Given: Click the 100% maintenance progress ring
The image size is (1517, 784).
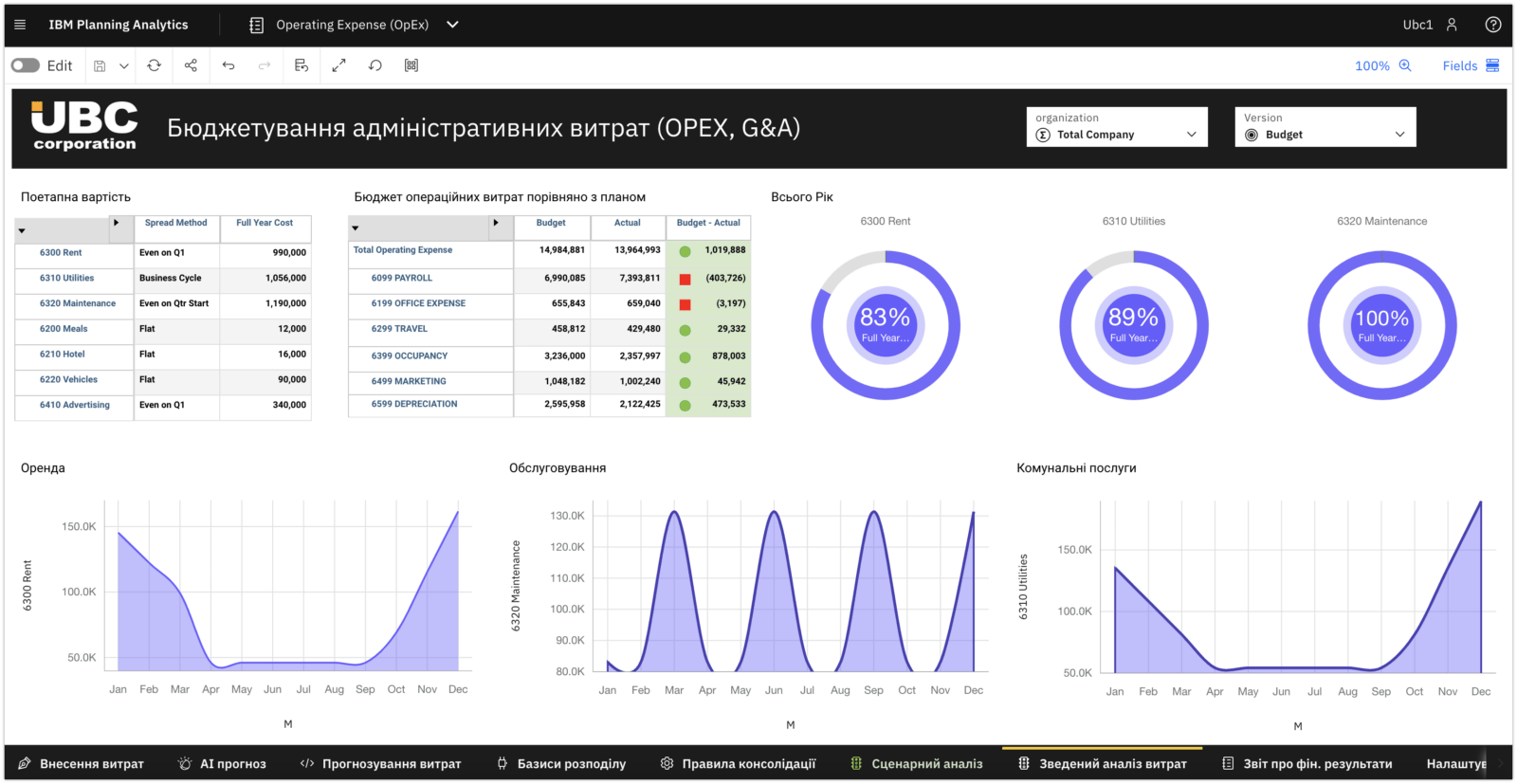Looking at the screenshot, I should (x=1382, y=325).
